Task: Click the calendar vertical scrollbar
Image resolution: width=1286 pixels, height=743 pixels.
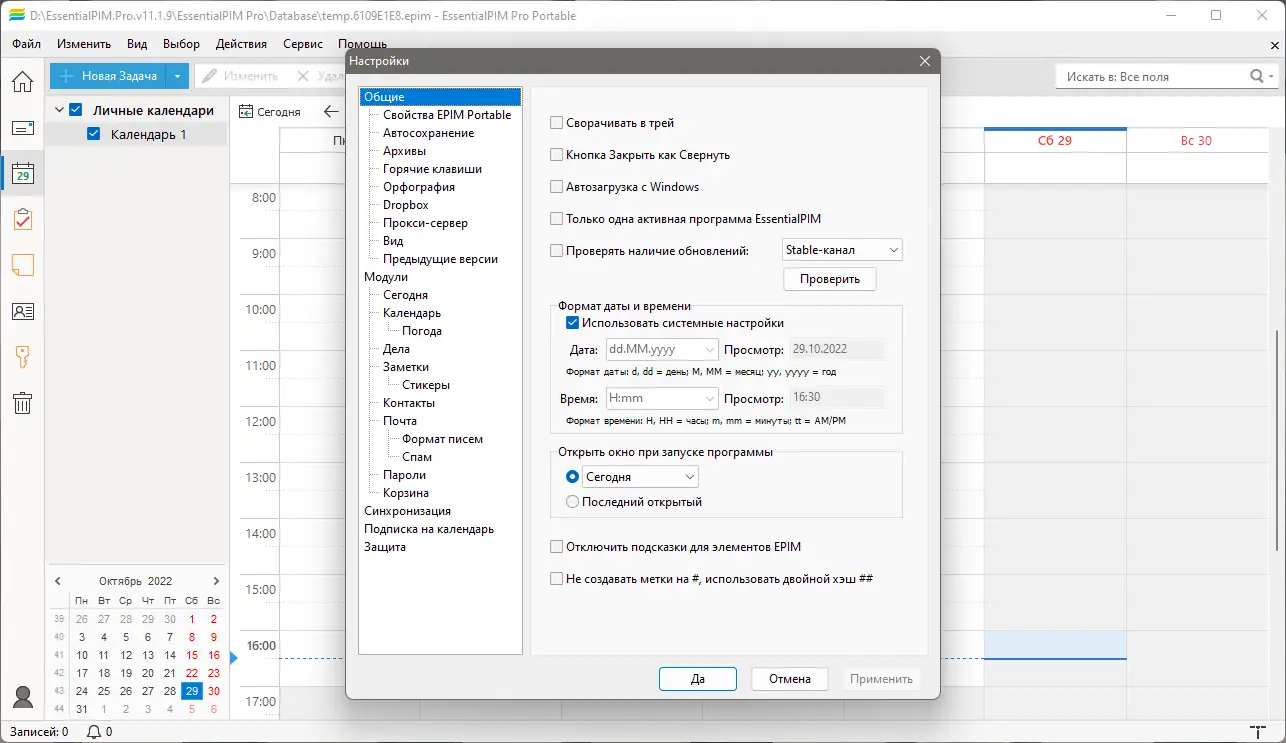Action: (1279, 440)
